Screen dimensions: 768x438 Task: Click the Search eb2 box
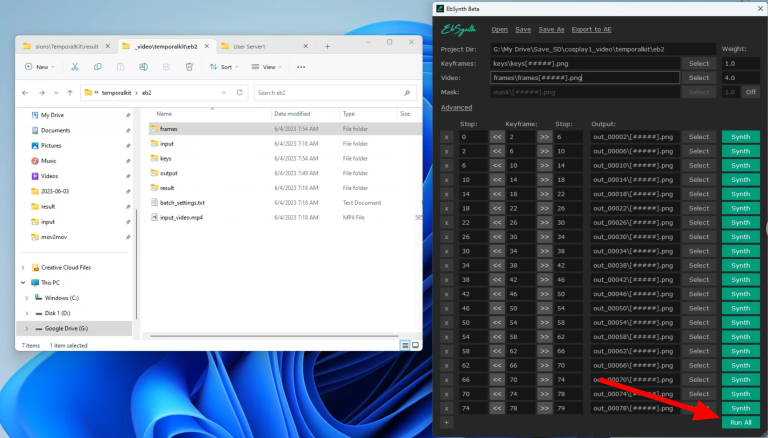click(x=335, y=93)
